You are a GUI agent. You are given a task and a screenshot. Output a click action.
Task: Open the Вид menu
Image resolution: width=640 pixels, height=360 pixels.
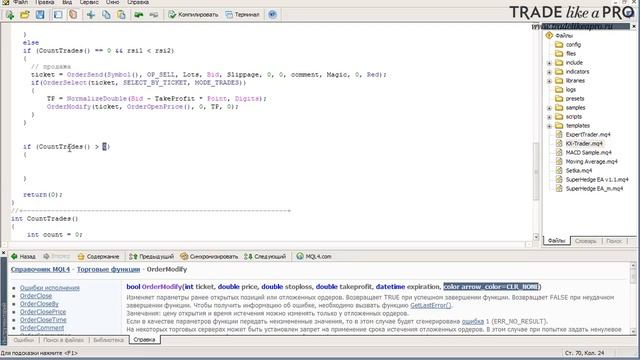point(67,2)
